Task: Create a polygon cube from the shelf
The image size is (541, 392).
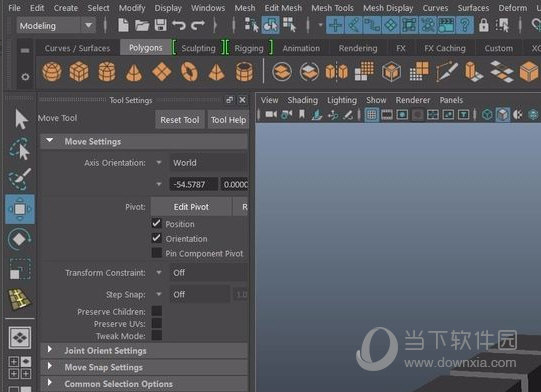Action: pyautogui.click(x=79, y=72)
